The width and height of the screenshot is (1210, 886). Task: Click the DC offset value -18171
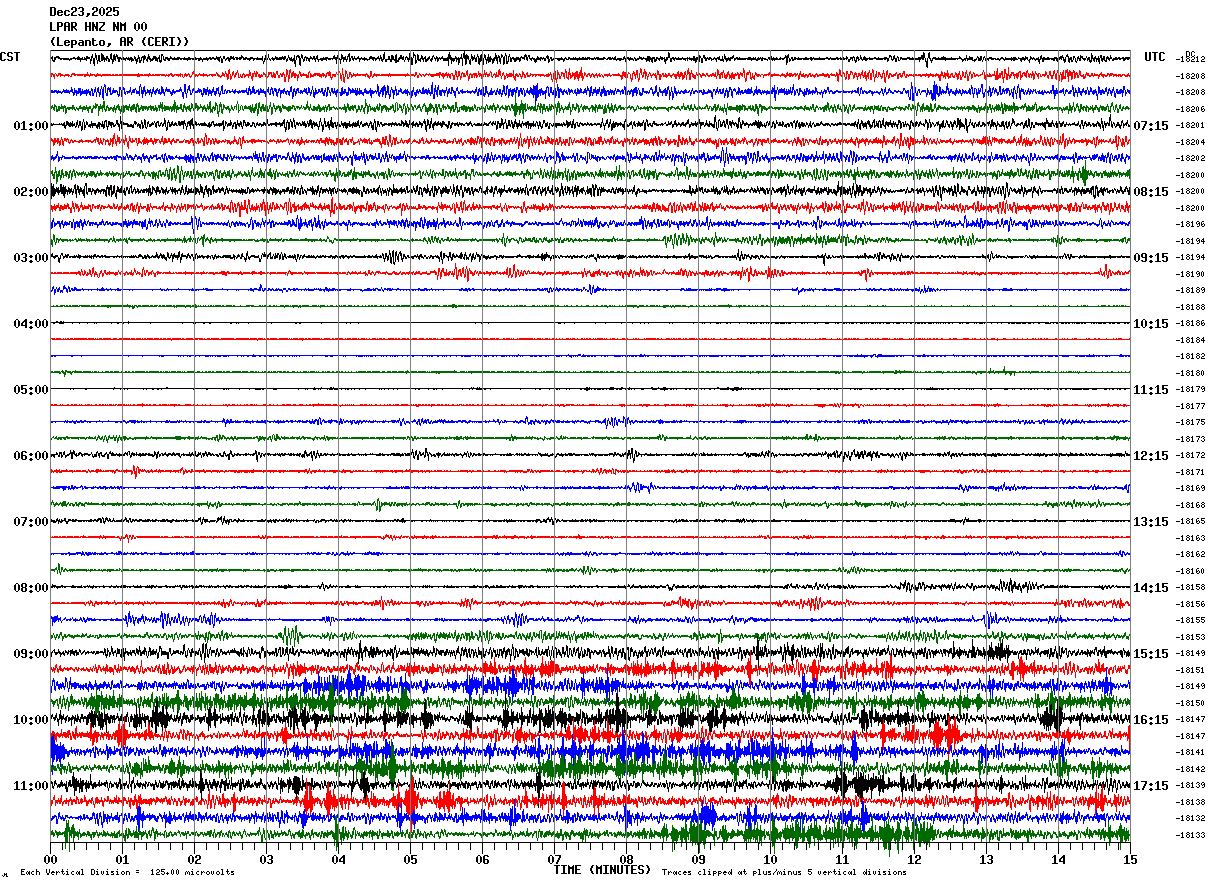[x=1191, y=472]
